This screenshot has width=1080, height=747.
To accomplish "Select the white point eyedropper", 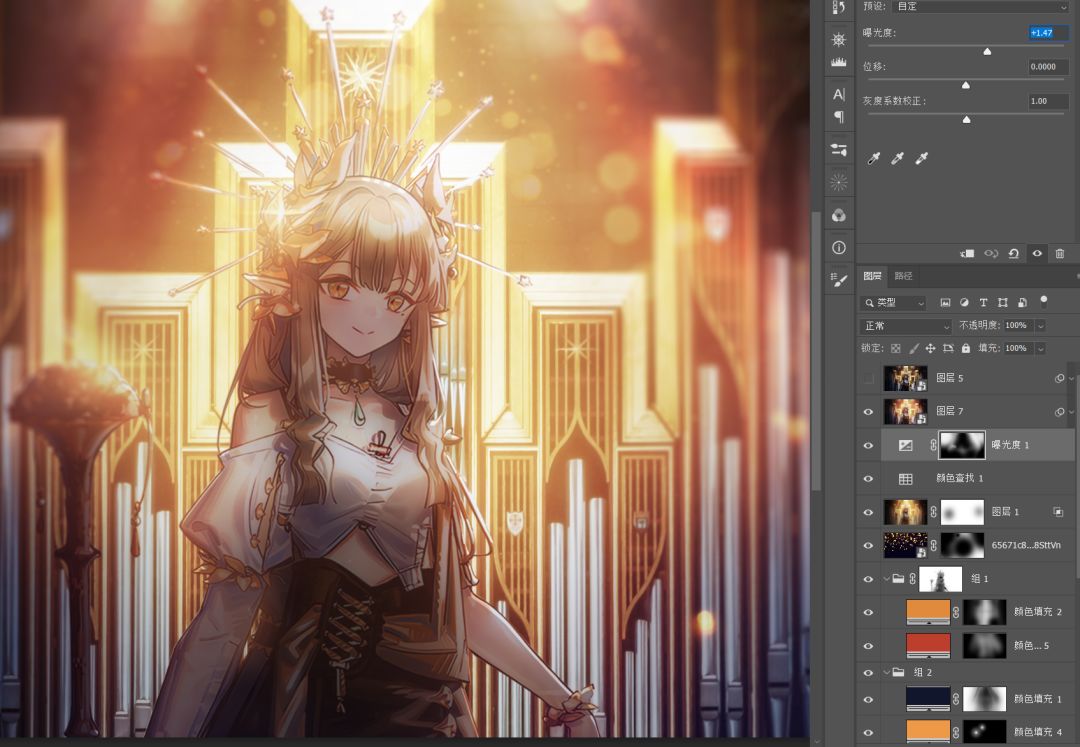I will (x=922, y=159).
